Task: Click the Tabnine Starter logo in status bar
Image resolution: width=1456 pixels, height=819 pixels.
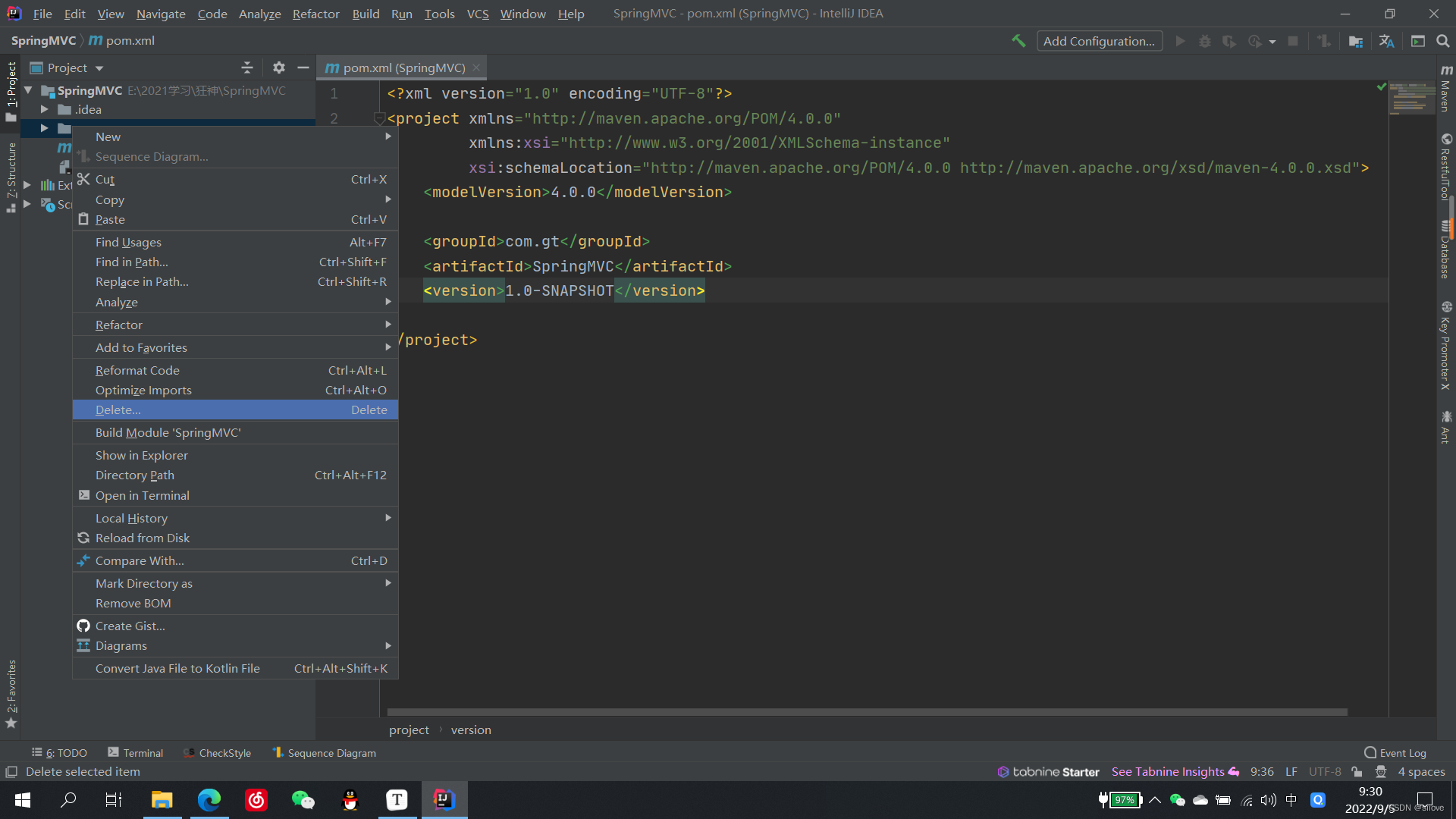Action: coord(1048,772)
